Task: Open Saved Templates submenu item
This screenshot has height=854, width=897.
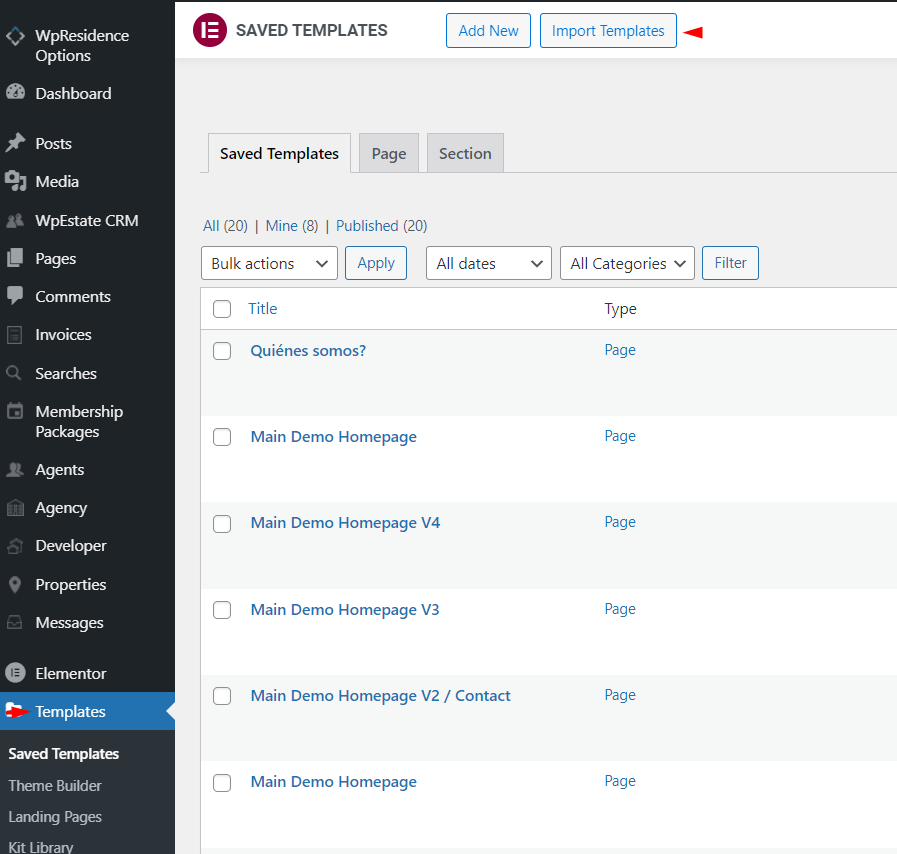Action: click(63, 754)
